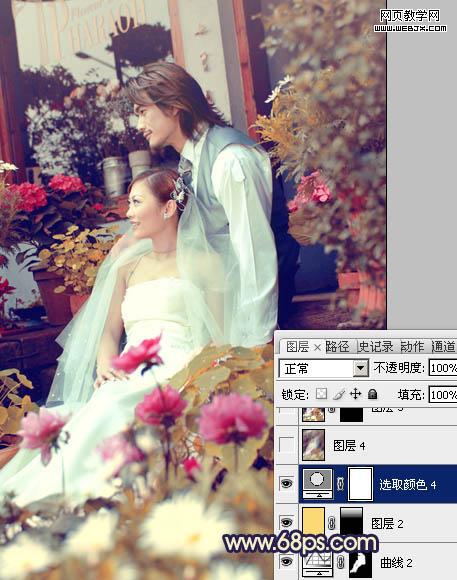Select the partly hidden top layer's black mask
Image resolution: width=457 pixels, height=580 pixels.
click(x=351, y=414)
